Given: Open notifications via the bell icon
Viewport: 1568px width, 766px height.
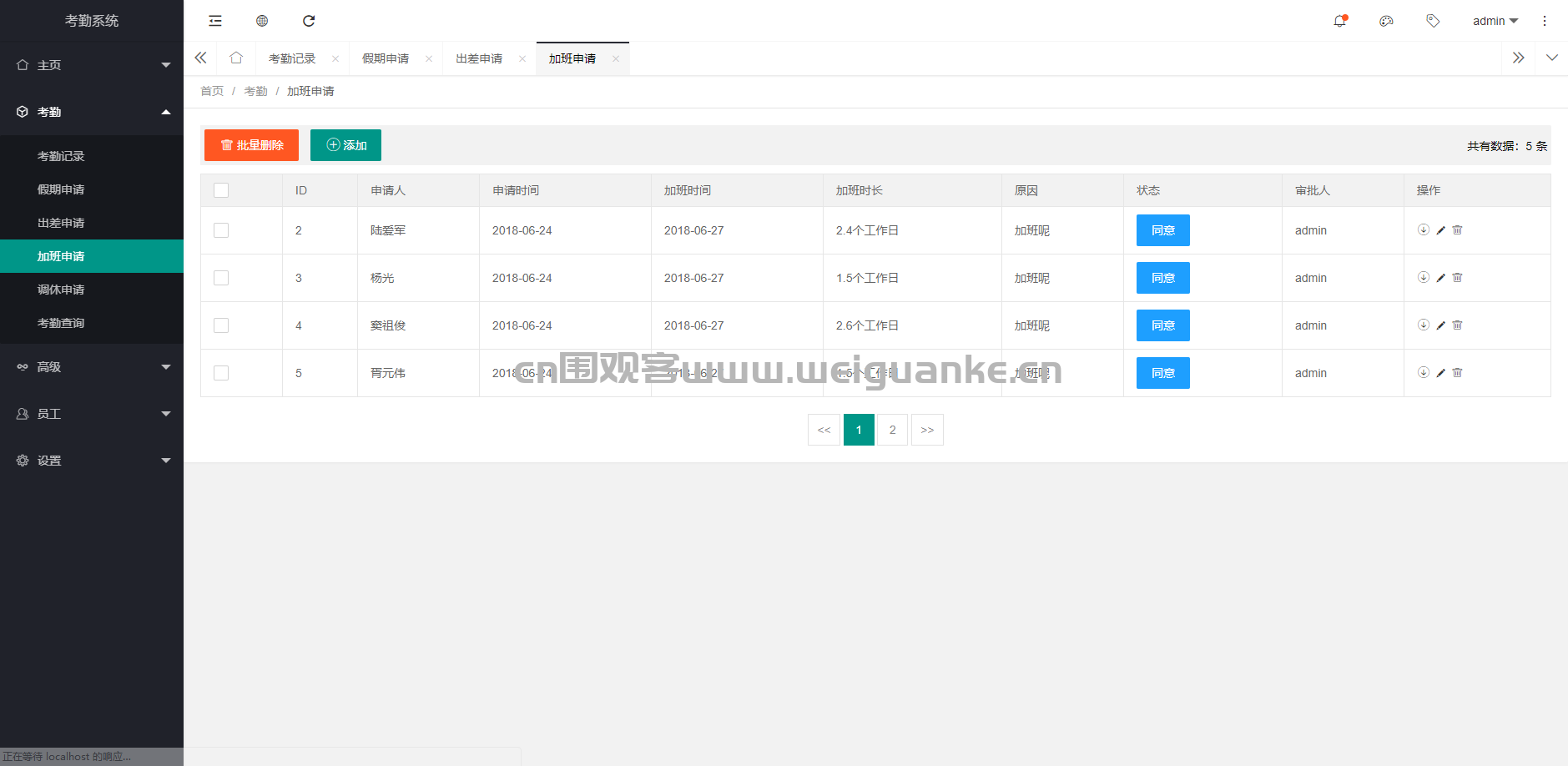Looking at the screenshot, I should point(1340,21).
